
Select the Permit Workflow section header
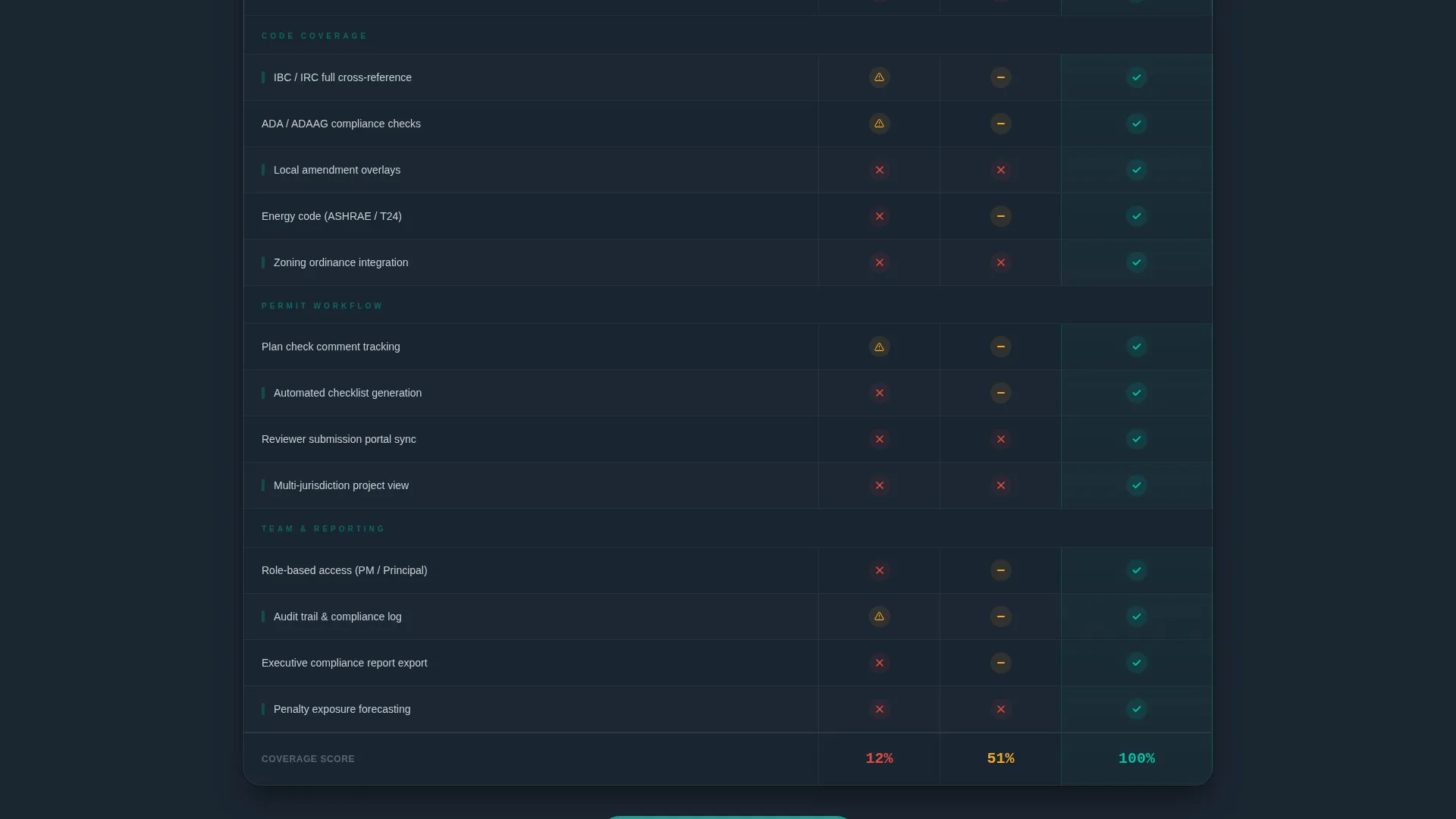(322, 306)
